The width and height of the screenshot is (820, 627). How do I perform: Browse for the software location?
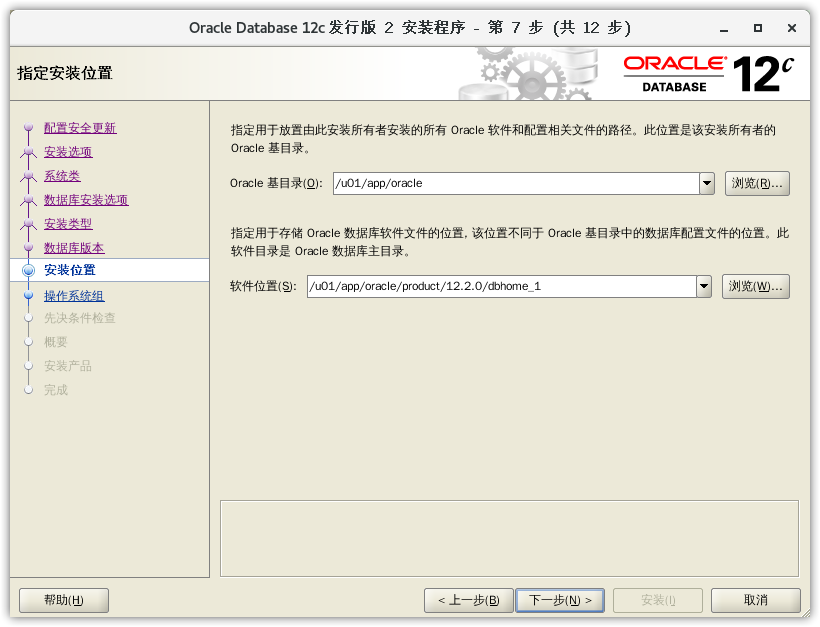[x=755, y=286]
